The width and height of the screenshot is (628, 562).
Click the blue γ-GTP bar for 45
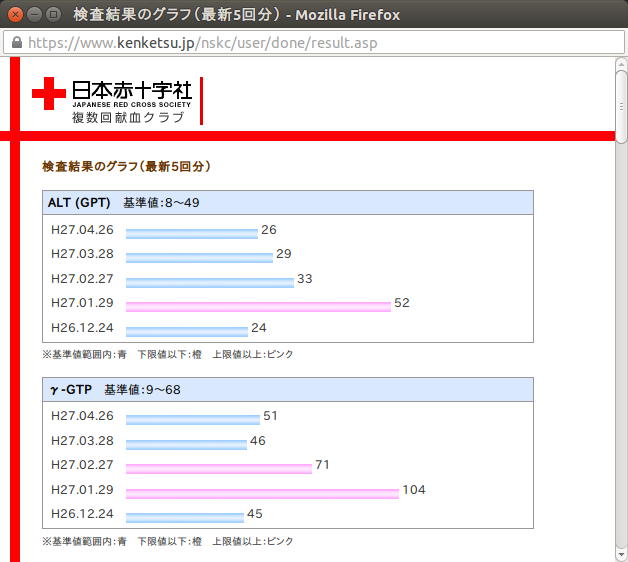(185, 518)
